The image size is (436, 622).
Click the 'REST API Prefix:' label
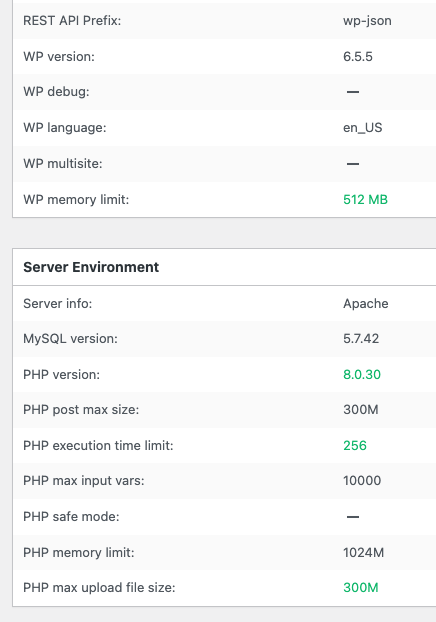click(72, 21)
